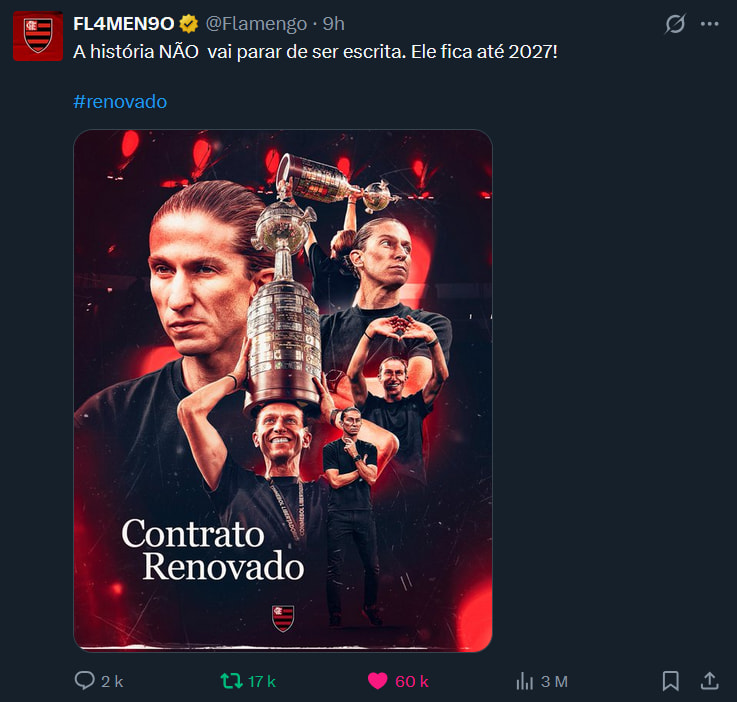
Task: Expand the three-dot More options menu
Action: point(710,24)
